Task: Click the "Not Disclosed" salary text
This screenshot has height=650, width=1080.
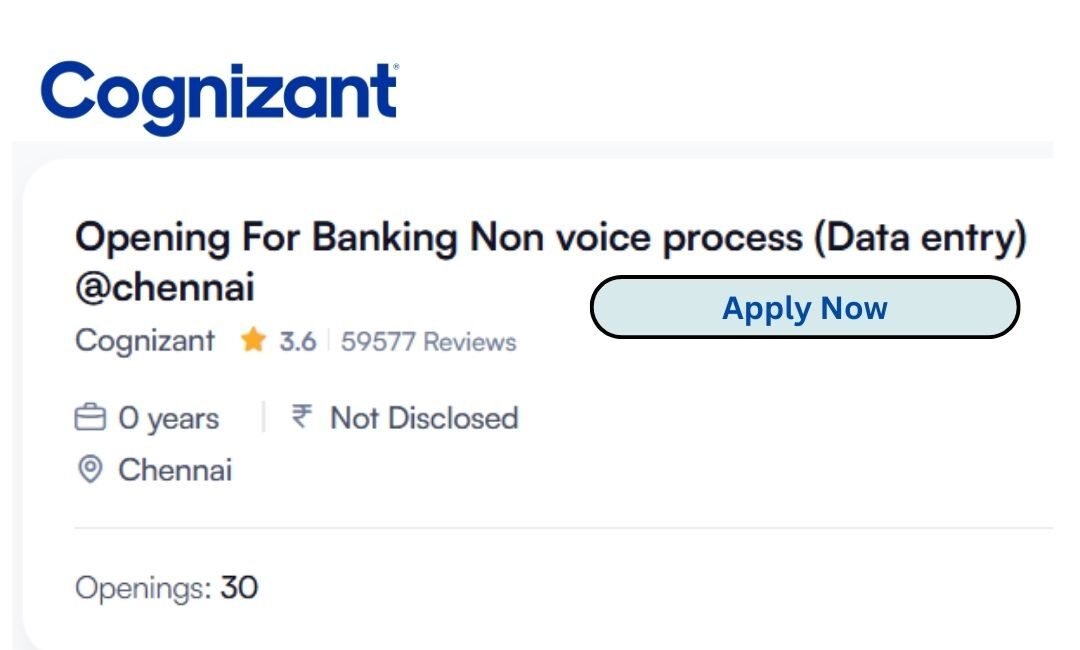Action: click(x=424, y=418)
